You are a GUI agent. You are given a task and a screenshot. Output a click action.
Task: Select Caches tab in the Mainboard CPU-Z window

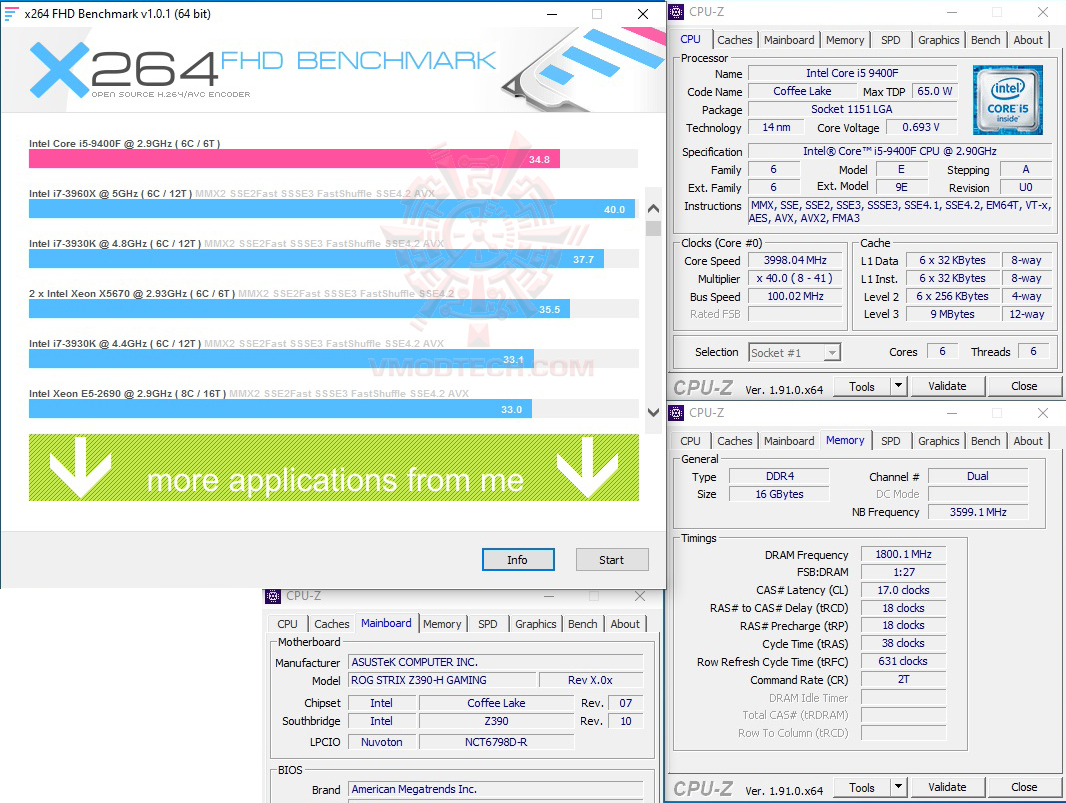[331, 624]
